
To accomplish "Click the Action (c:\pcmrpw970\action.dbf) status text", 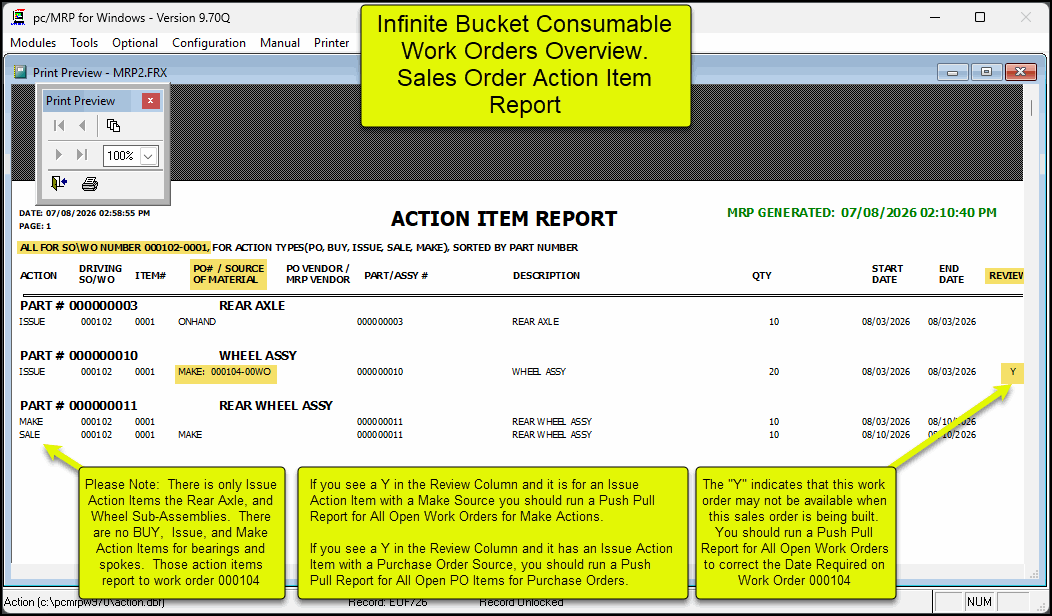I will (85, 602).
